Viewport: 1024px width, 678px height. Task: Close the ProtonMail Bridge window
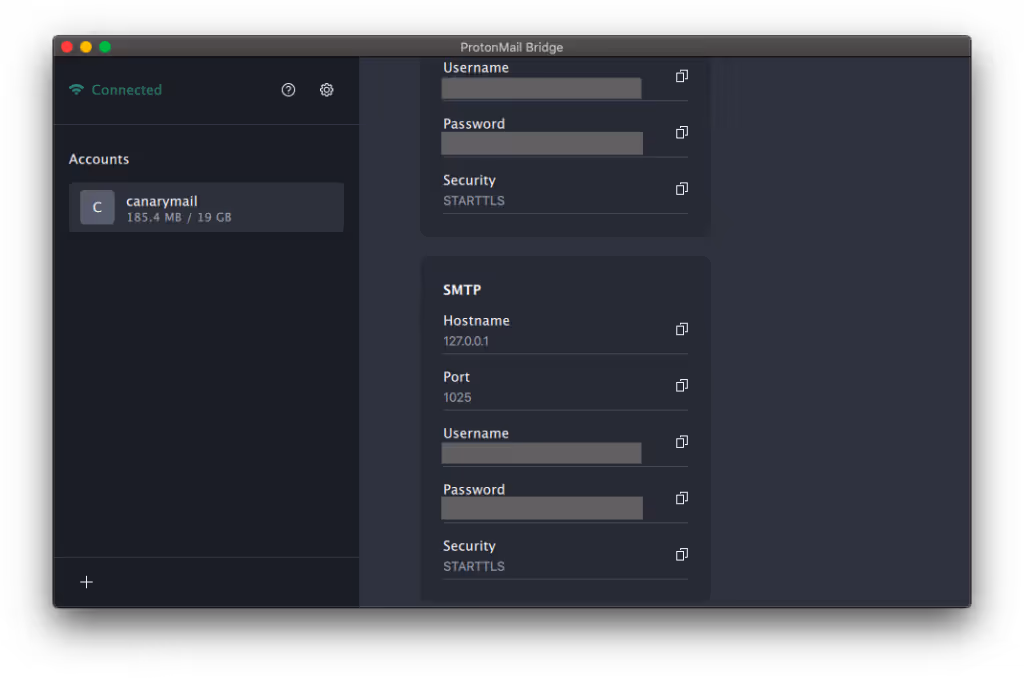click(67, 47)
